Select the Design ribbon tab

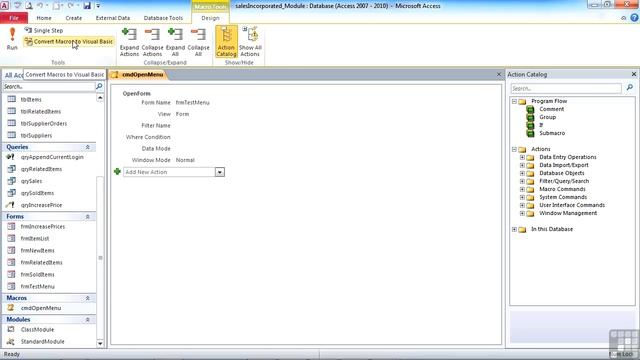coord(210,18)
